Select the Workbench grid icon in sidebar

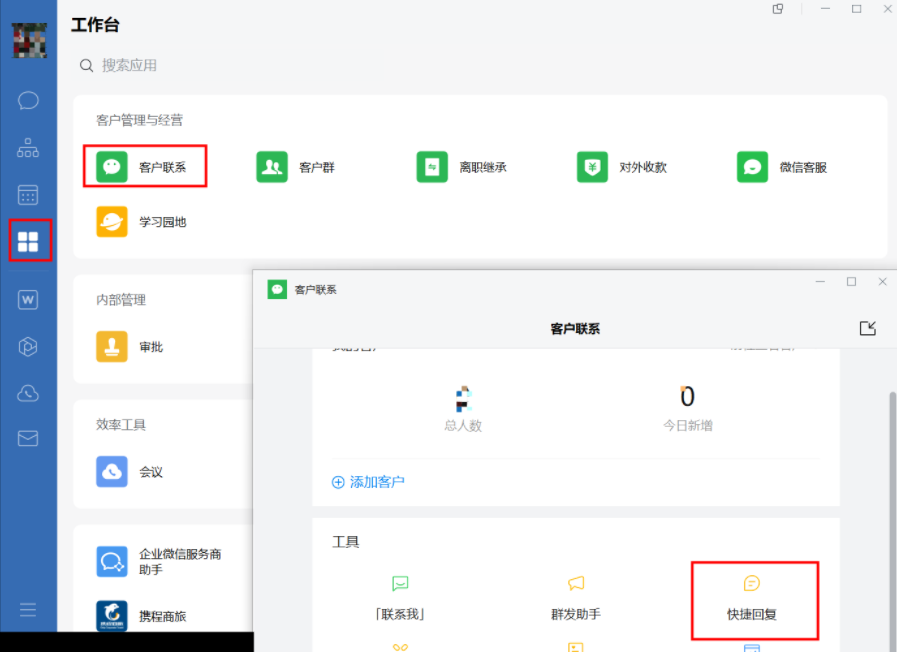pos(28,242)
